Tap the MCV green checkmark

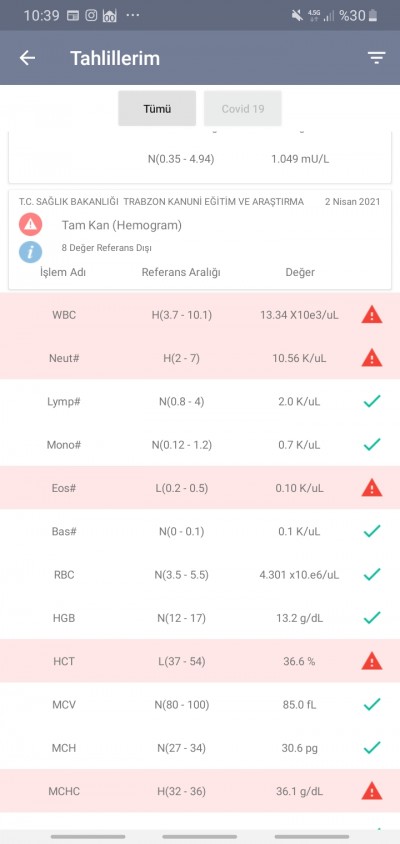pos(372,704)
